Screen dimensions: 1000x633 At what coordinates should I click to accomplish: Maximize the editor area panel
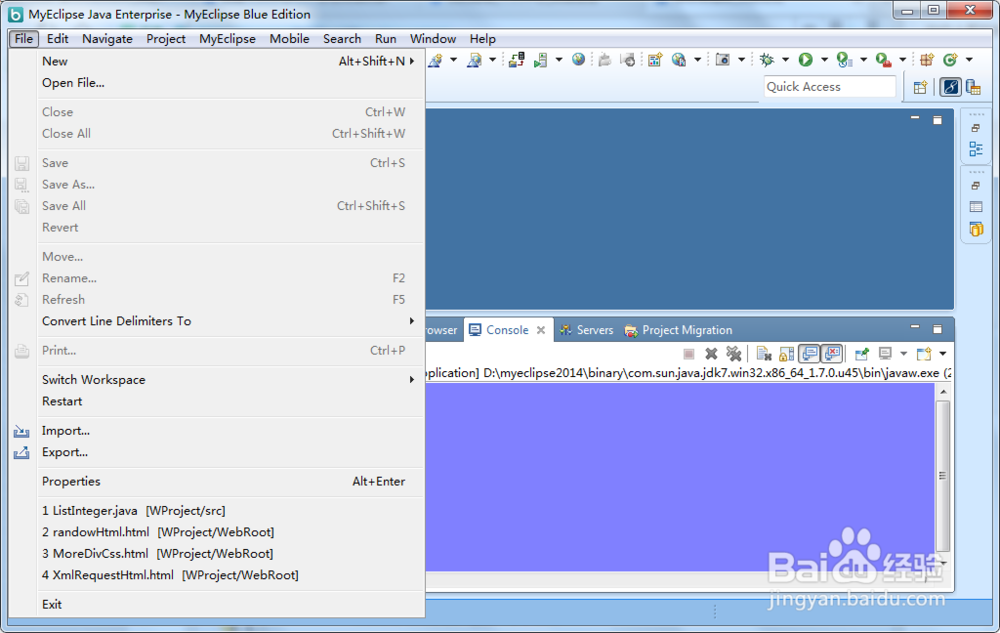coord(938,120)
